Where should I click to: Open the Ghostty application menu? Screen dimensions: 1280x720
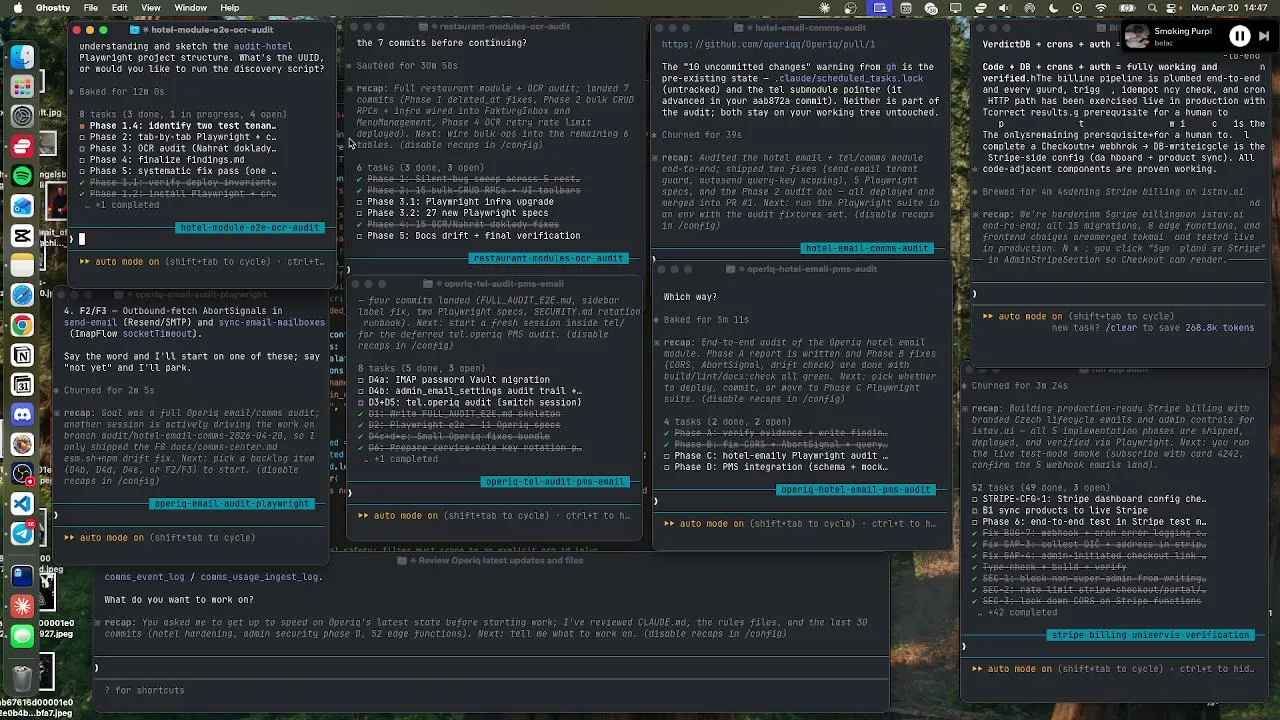point(52,8)
